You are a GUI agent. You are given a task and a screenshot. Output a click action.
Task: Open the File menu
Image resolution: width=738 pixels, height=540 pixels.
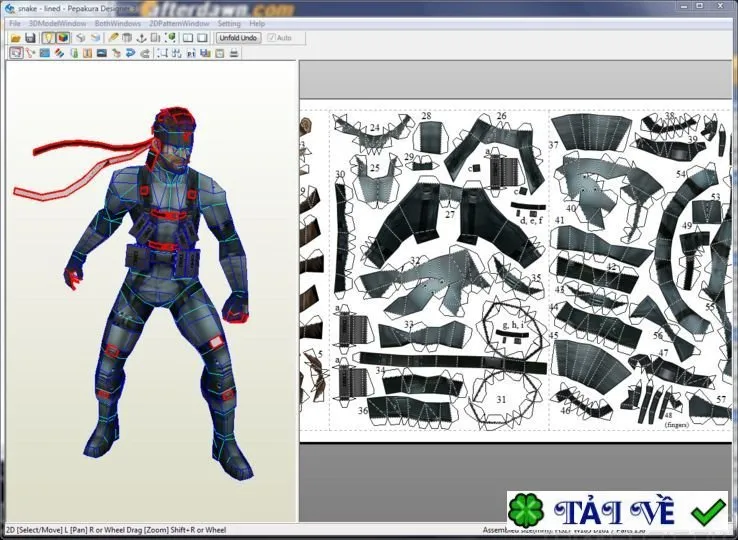click(15, 23)
